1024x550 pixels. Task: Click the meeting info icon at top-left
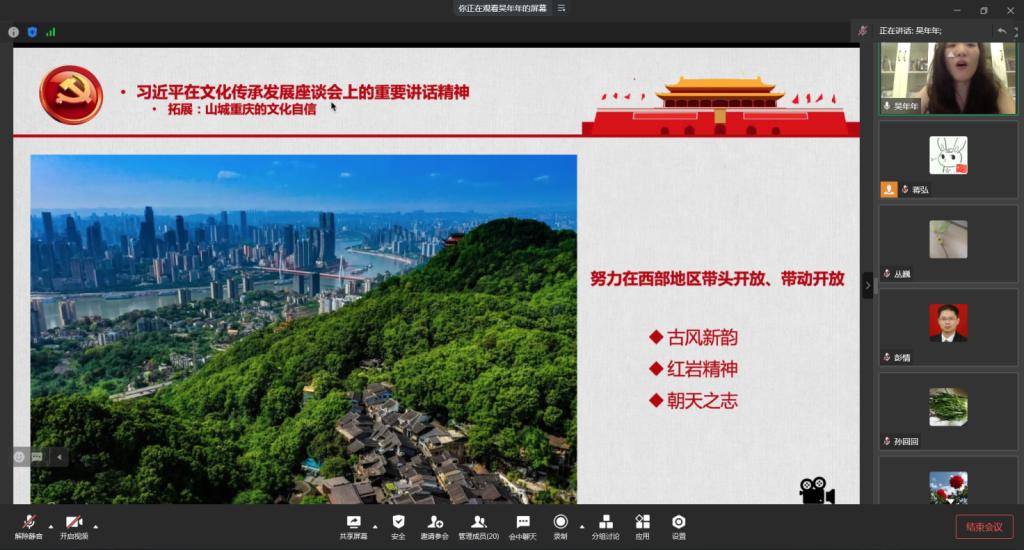click(x=14, y=32)
